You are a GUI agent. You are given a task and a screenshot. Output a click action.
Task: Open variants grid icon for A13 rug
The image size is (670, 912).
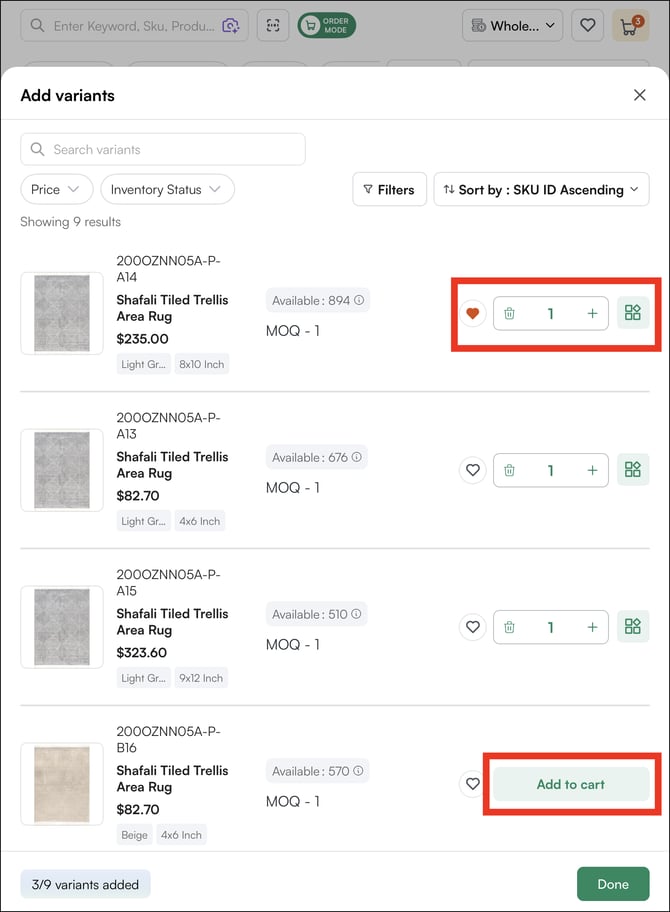pyautogui.click(x=632, y=470)
